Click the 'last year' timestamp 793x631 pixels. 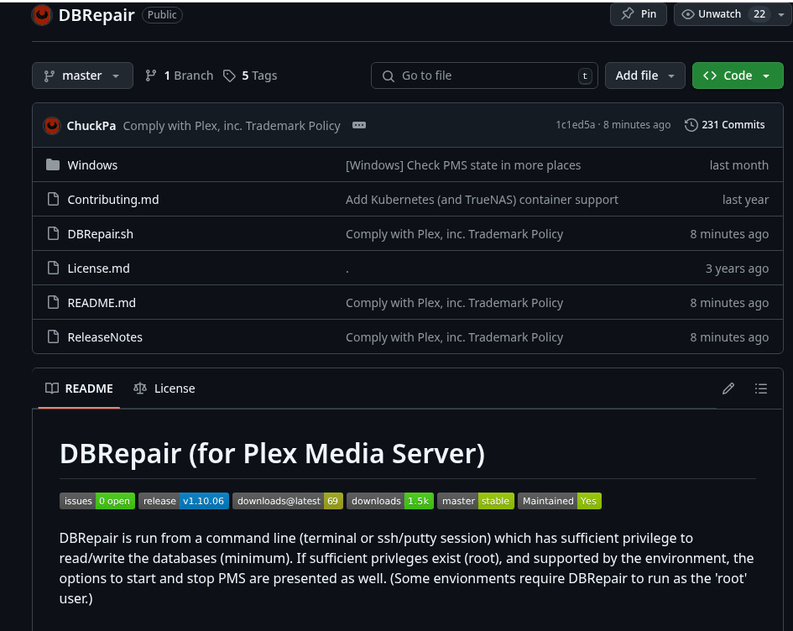[x=745, y=200]
